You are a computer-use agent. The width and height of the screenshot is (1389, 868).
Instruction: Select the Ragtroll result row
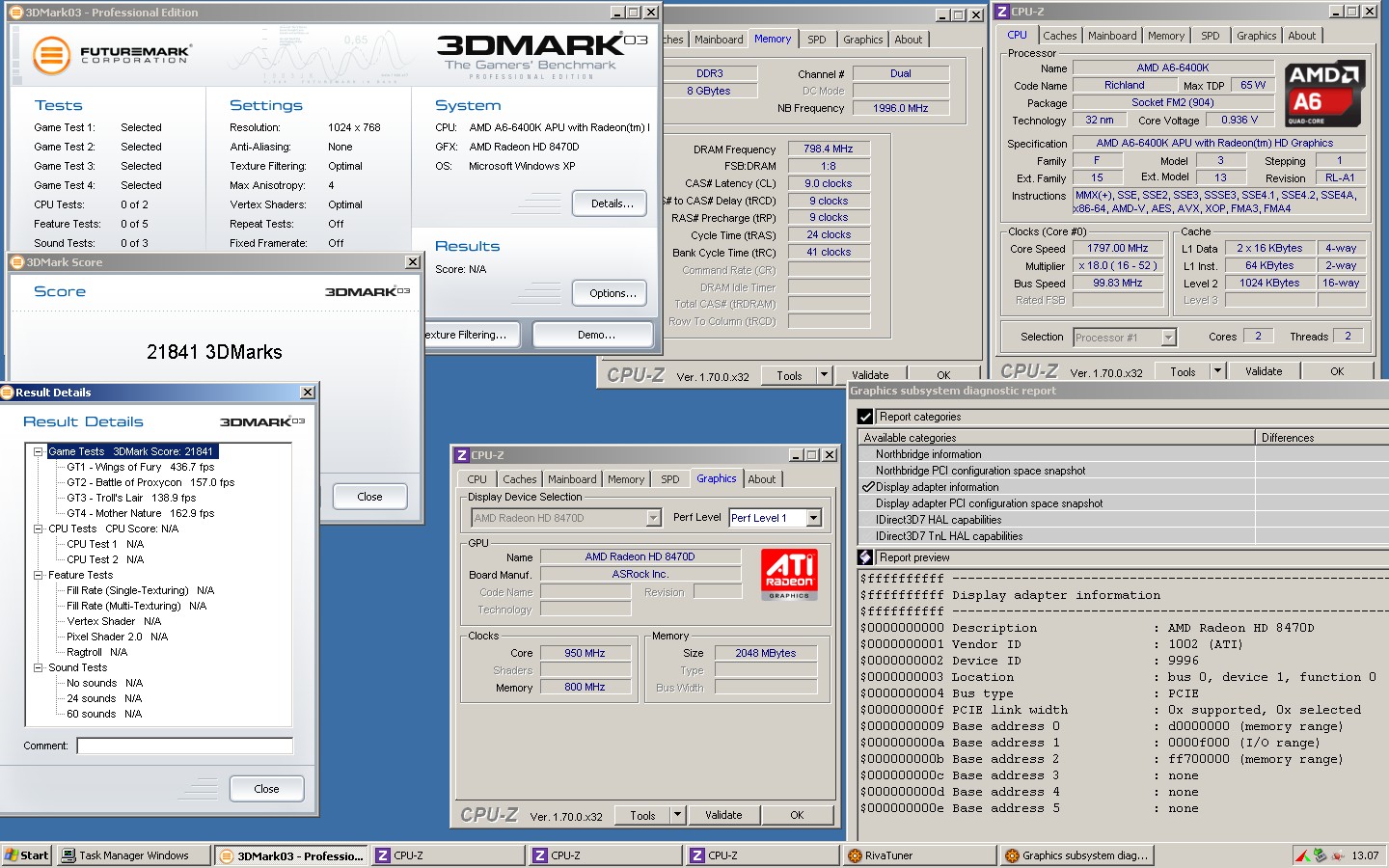pos(96,652)
